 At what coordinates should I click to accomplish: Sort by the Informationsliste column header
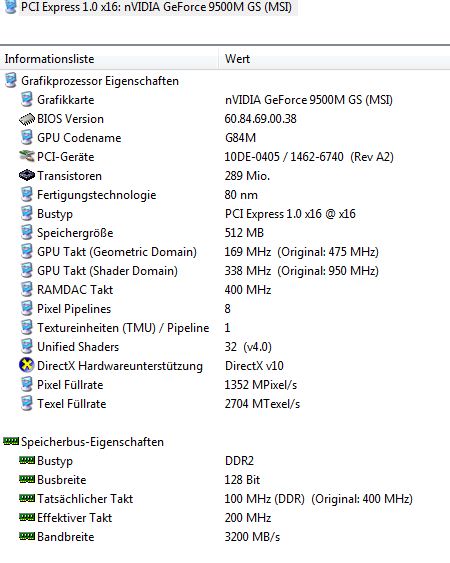pyautogui.click(x=109, y=59)
